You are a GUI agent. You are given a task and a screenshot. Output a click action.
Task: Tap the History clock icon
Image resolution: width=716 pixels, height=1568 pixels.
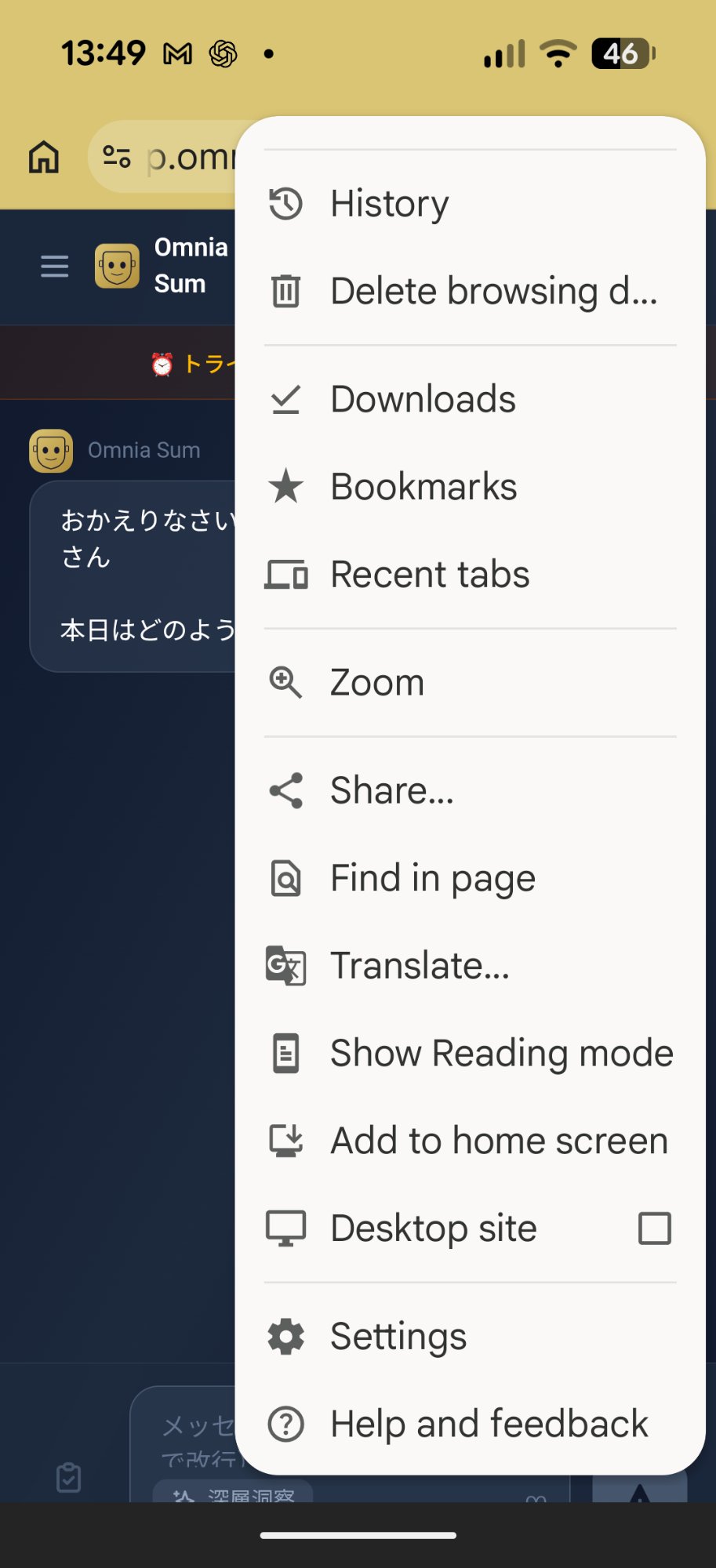(x=285, y=204)
